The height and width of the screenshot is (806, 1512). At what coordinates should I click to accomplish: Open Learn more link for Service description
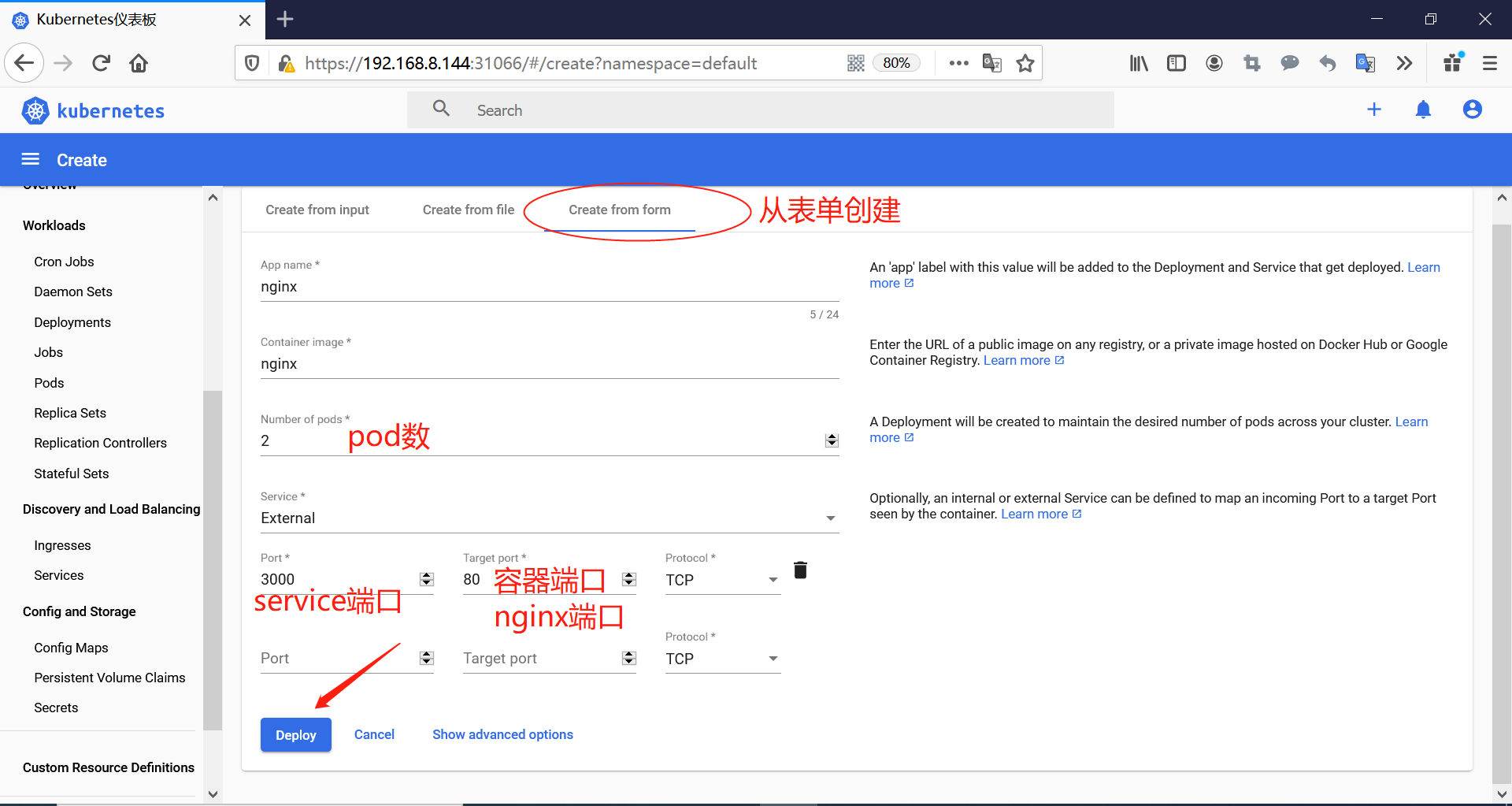point(1041,514)
